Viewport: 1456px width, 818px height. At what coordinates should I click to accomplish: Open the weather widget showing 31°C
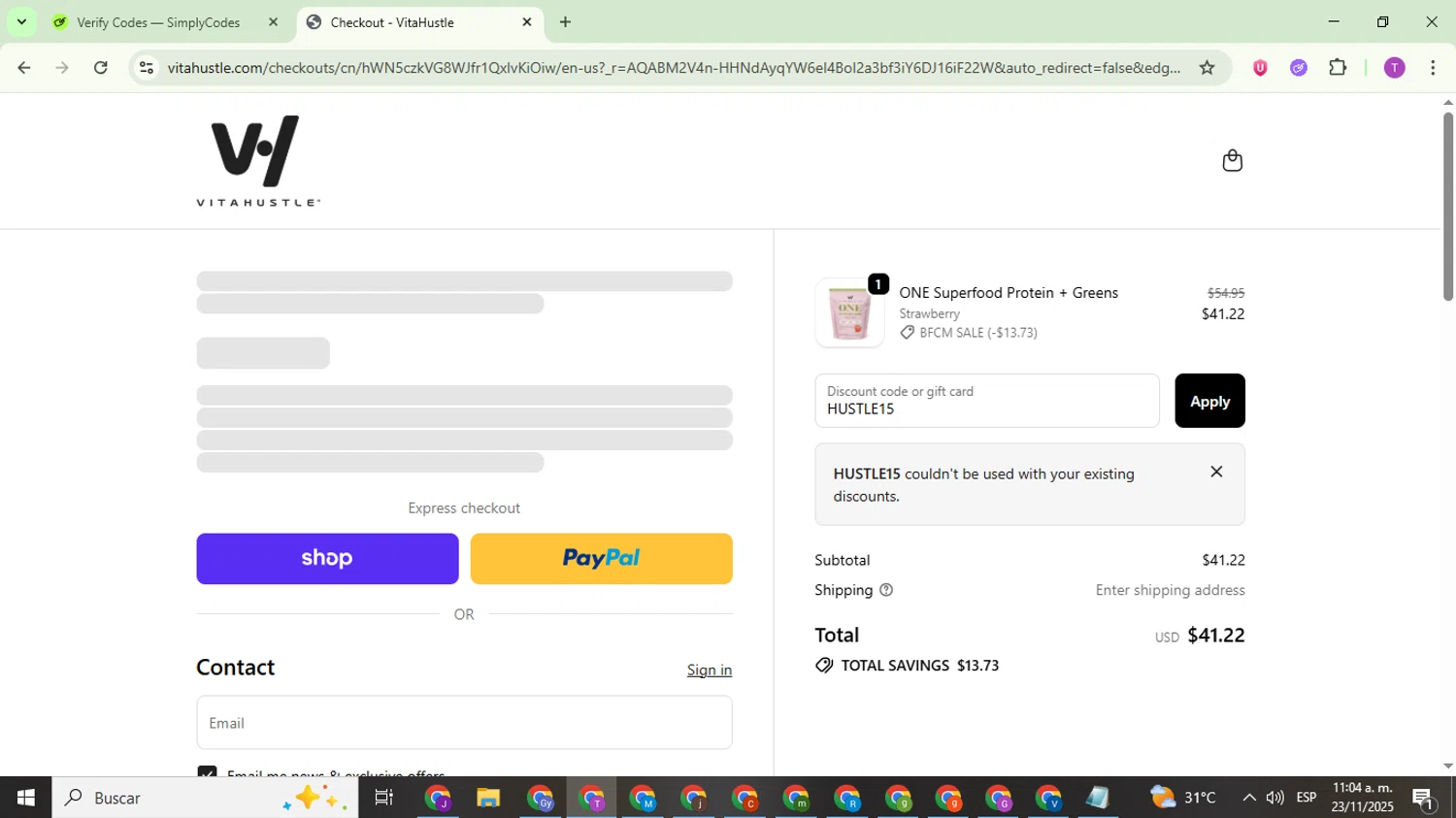(1183, 798)
